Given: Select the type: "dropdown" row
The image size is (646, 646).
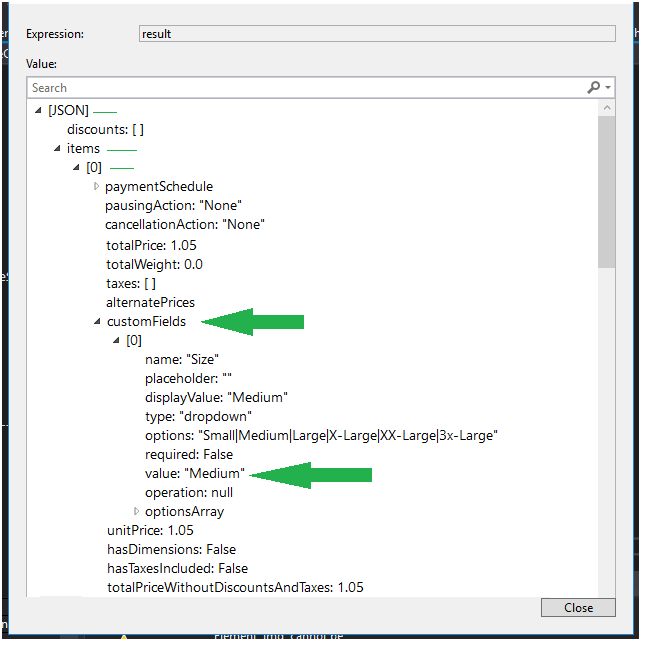Looking at the screenshot, I should pyautogui.click(x=198, y=416).
